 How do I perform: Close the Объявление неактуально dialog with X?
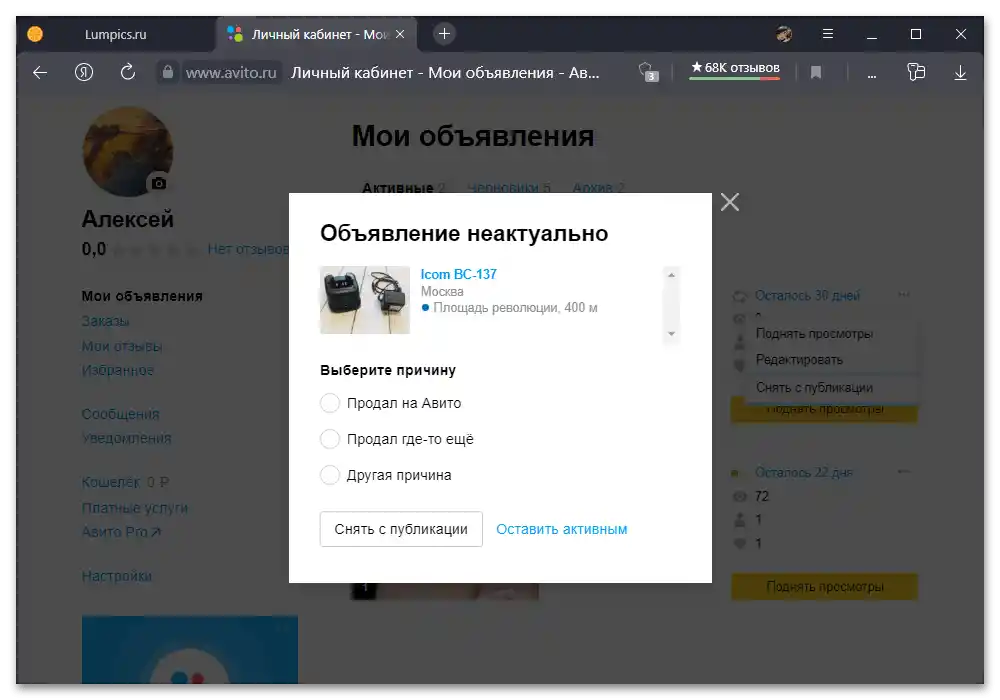pyautogui.click(x=730, y=202)
